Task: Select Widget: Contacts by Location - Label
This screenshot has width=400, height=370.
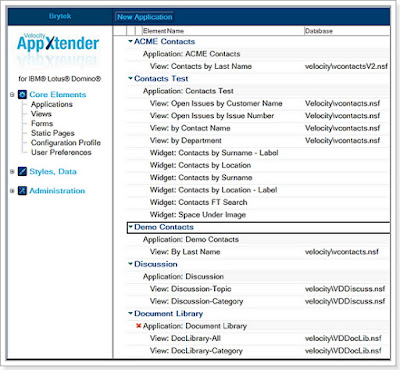Action: pos(258,190)
